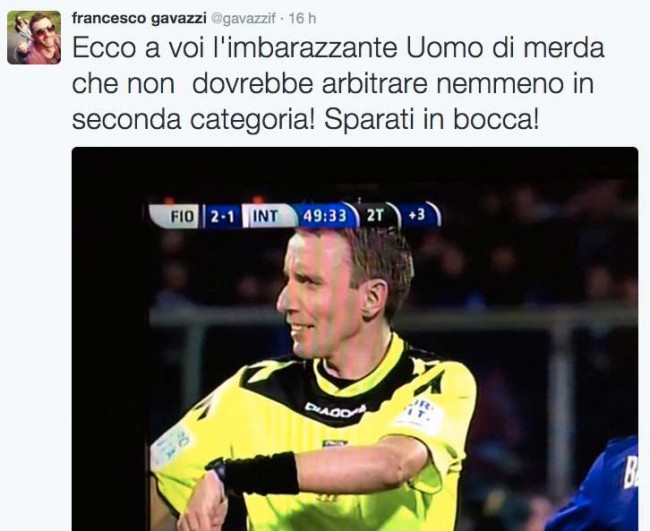Click the 2-1 score in scoreboard
The width and height of the screenshot is (650, 531).
223,216
